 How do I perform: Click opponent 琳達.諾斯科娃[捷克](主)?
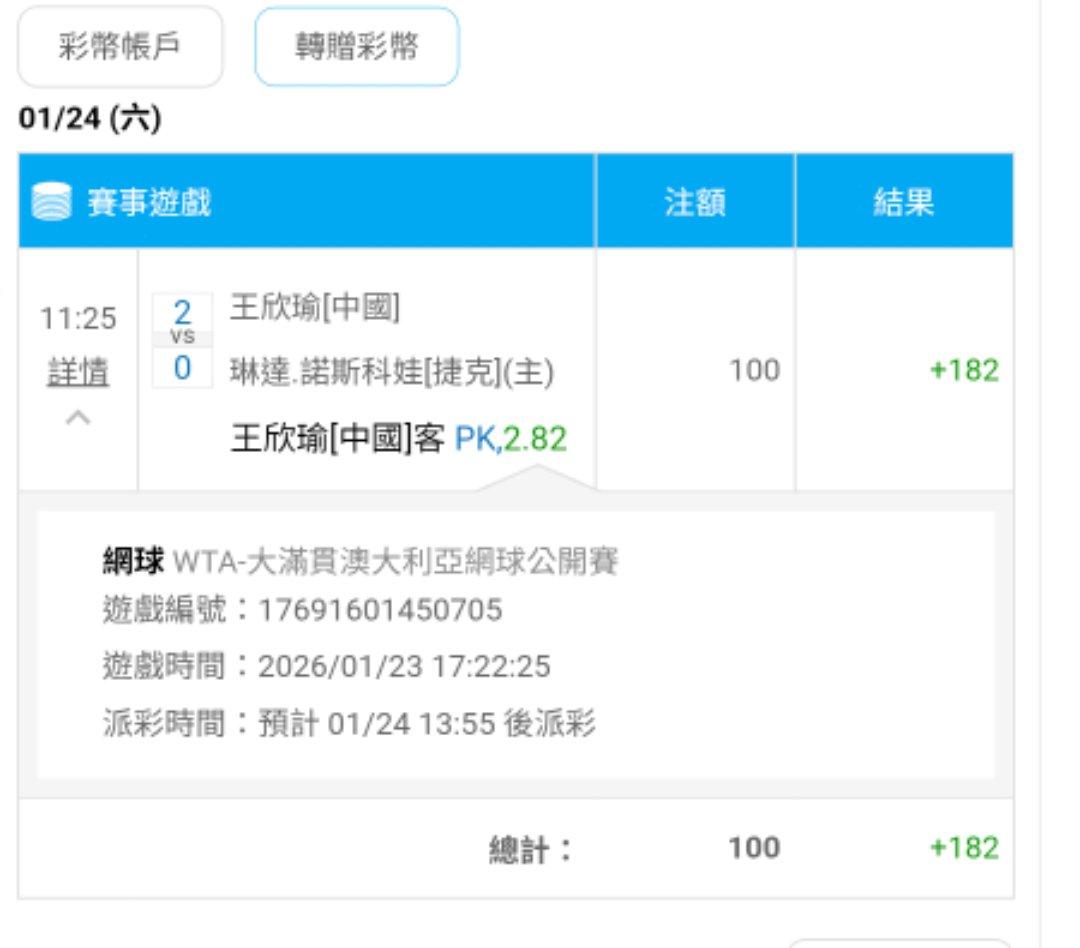tap(392, 372)
